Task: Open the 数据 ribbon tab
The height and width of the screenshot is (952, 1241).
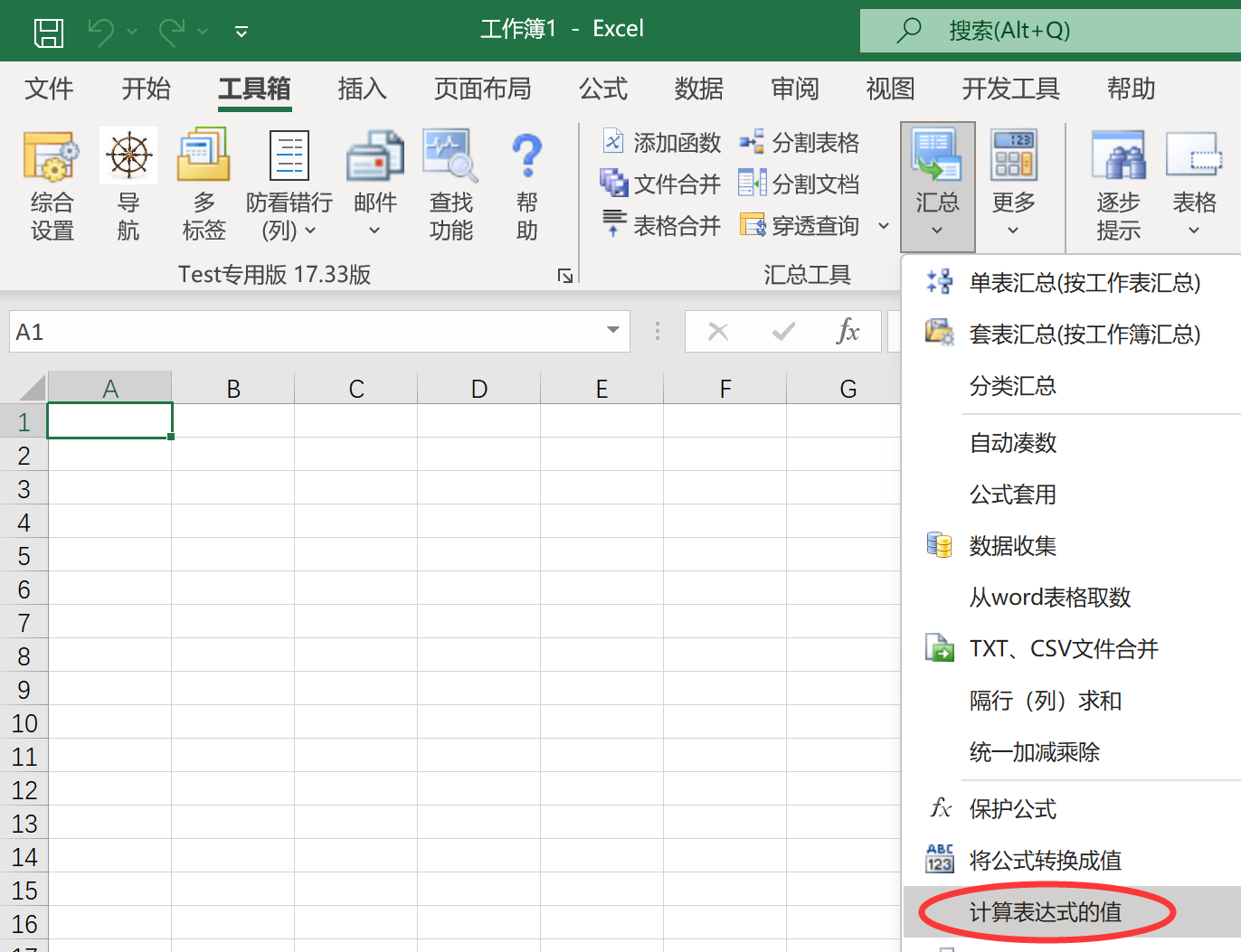Action: pyautogui.click(x=698, y=89)
